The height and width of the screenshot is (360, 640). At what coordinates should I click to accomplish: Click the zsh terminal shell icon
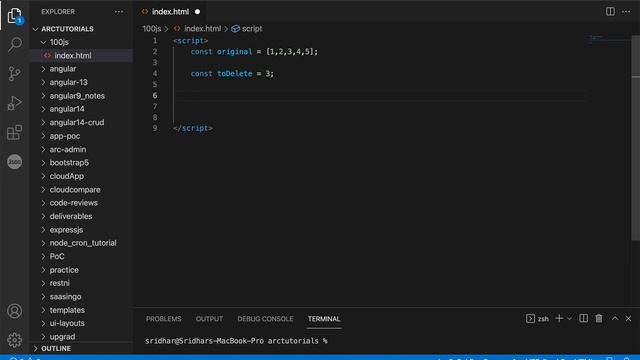point(530,318)
